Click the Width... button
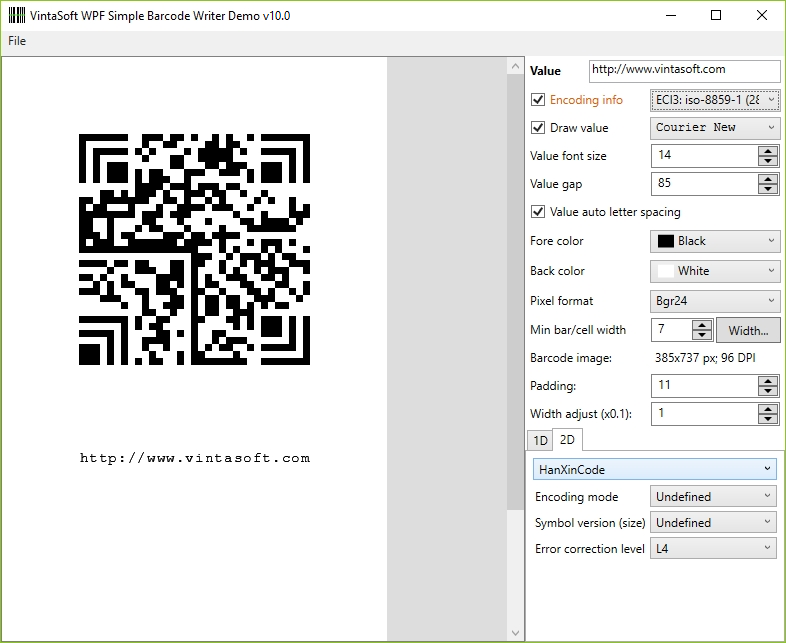This screenshot has width=786, height=643. coord(748,330)
